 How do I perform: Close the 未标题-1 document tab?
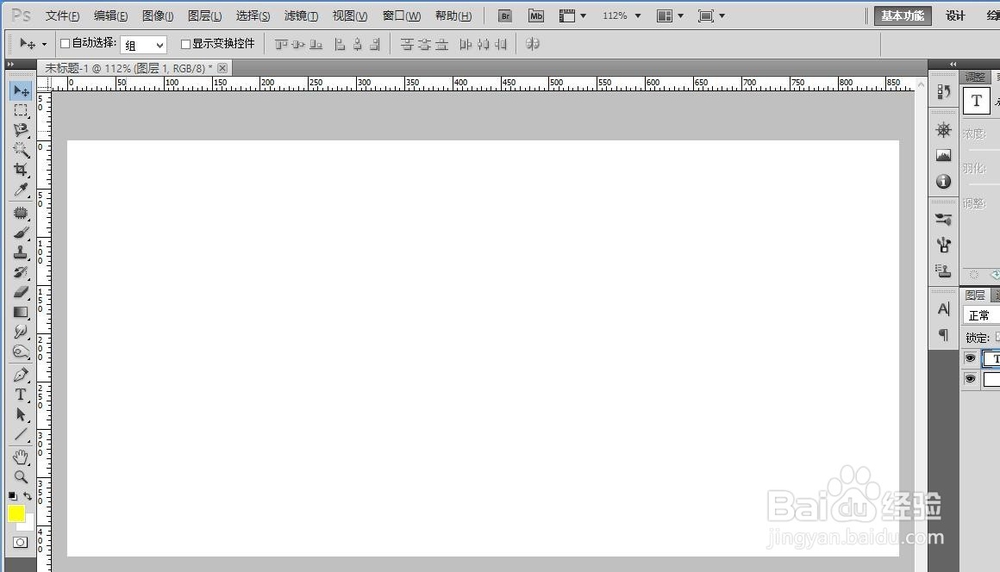coord(222,68)
